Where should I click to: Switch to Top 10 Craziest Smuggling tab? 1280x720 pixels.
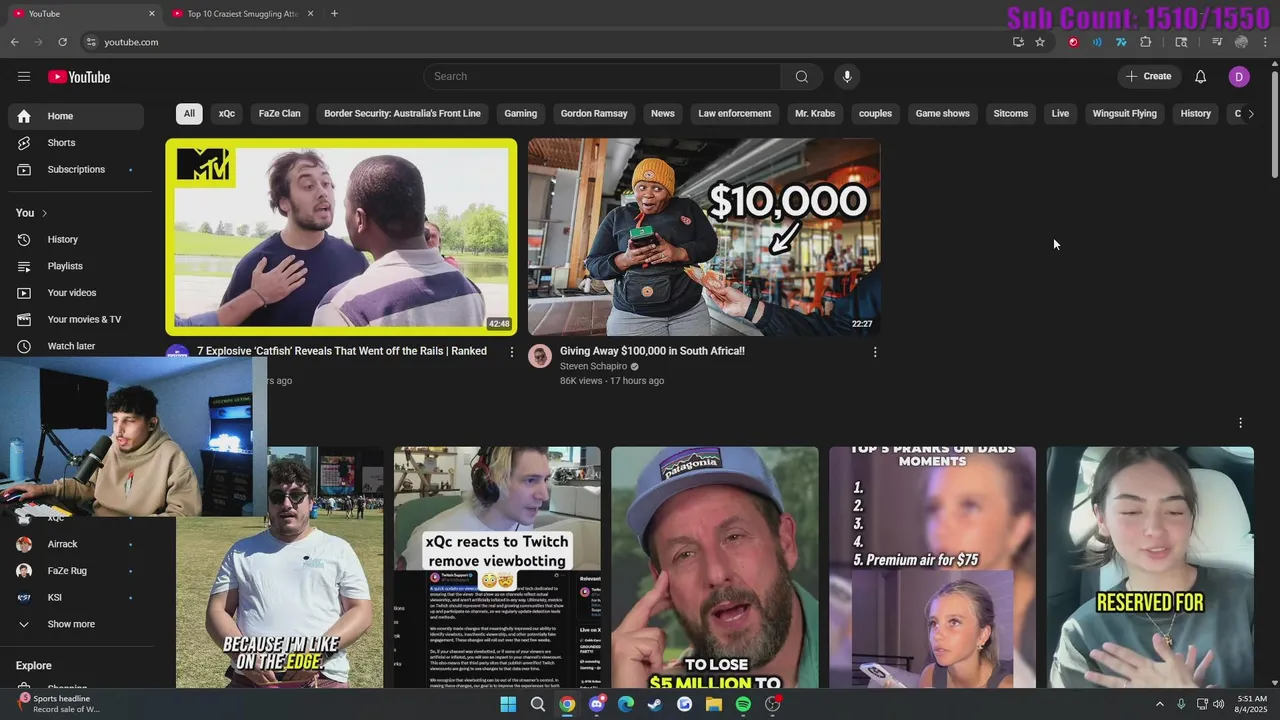(x=243, y=14)
